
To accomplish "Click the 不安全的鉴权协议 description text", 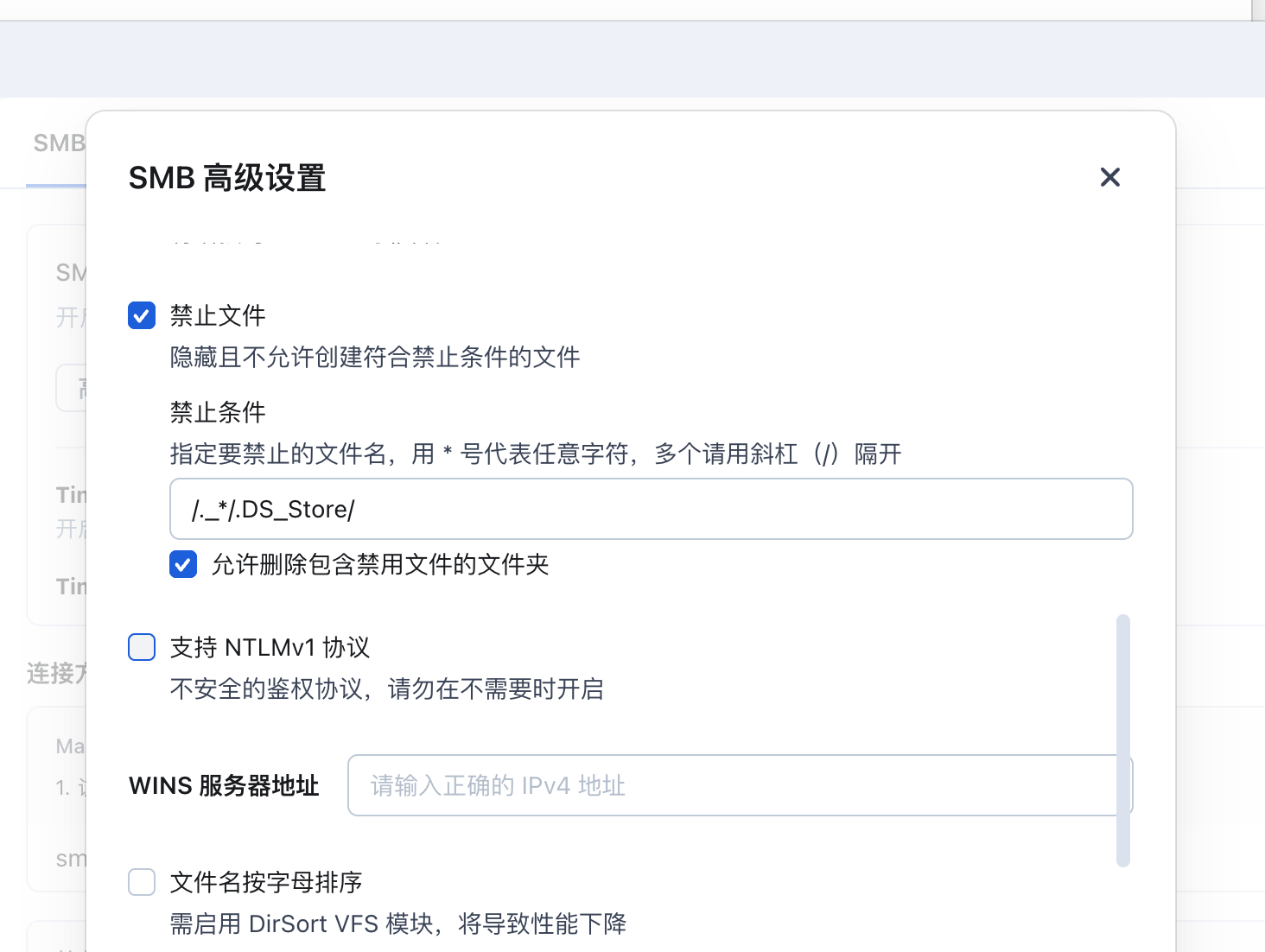I will point(387,689).
